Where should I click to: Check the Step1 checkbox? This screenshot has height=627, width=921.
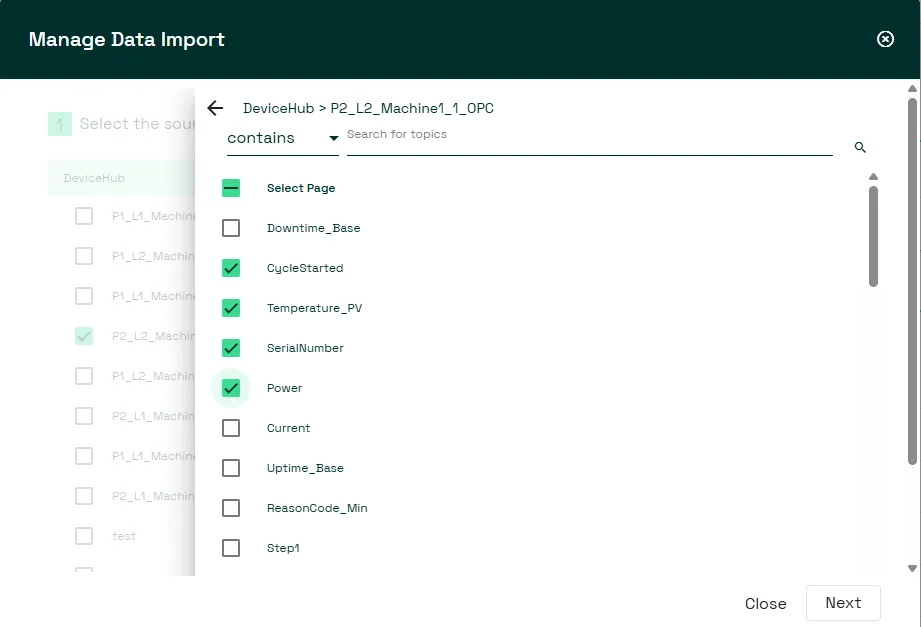[231, 548]
